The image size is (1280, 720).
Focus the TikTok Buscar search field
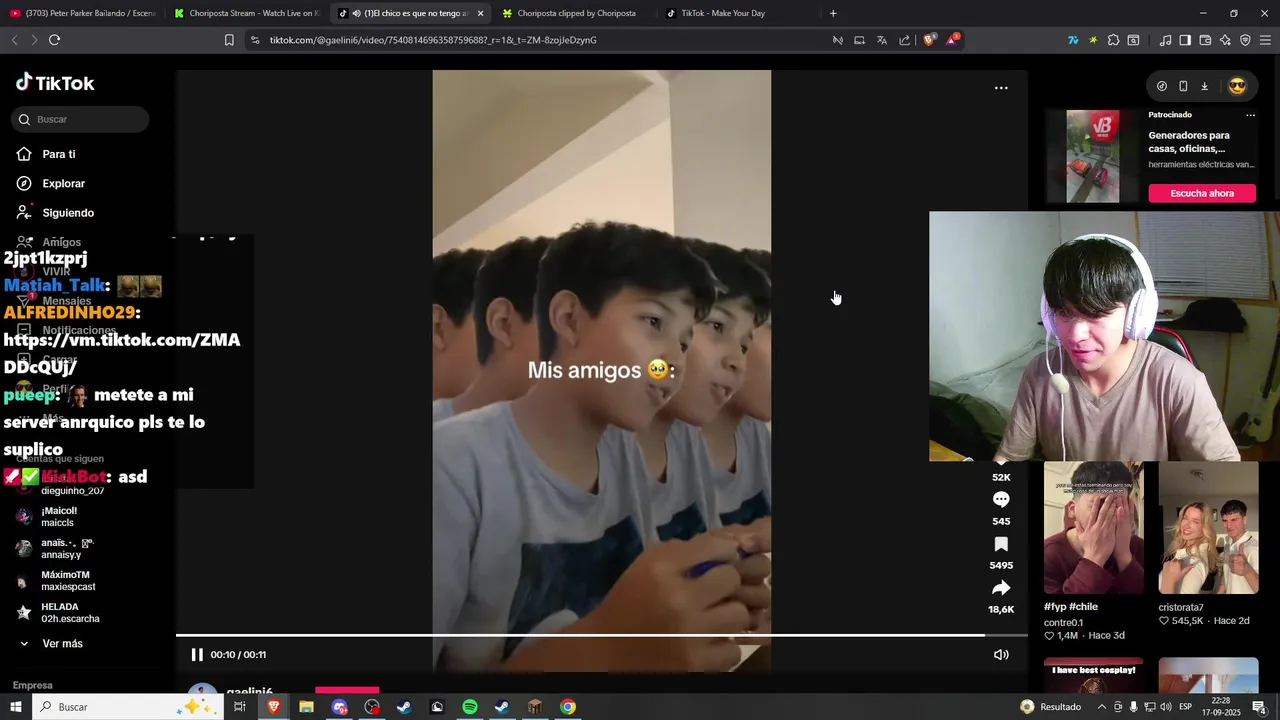coord(80,119)
